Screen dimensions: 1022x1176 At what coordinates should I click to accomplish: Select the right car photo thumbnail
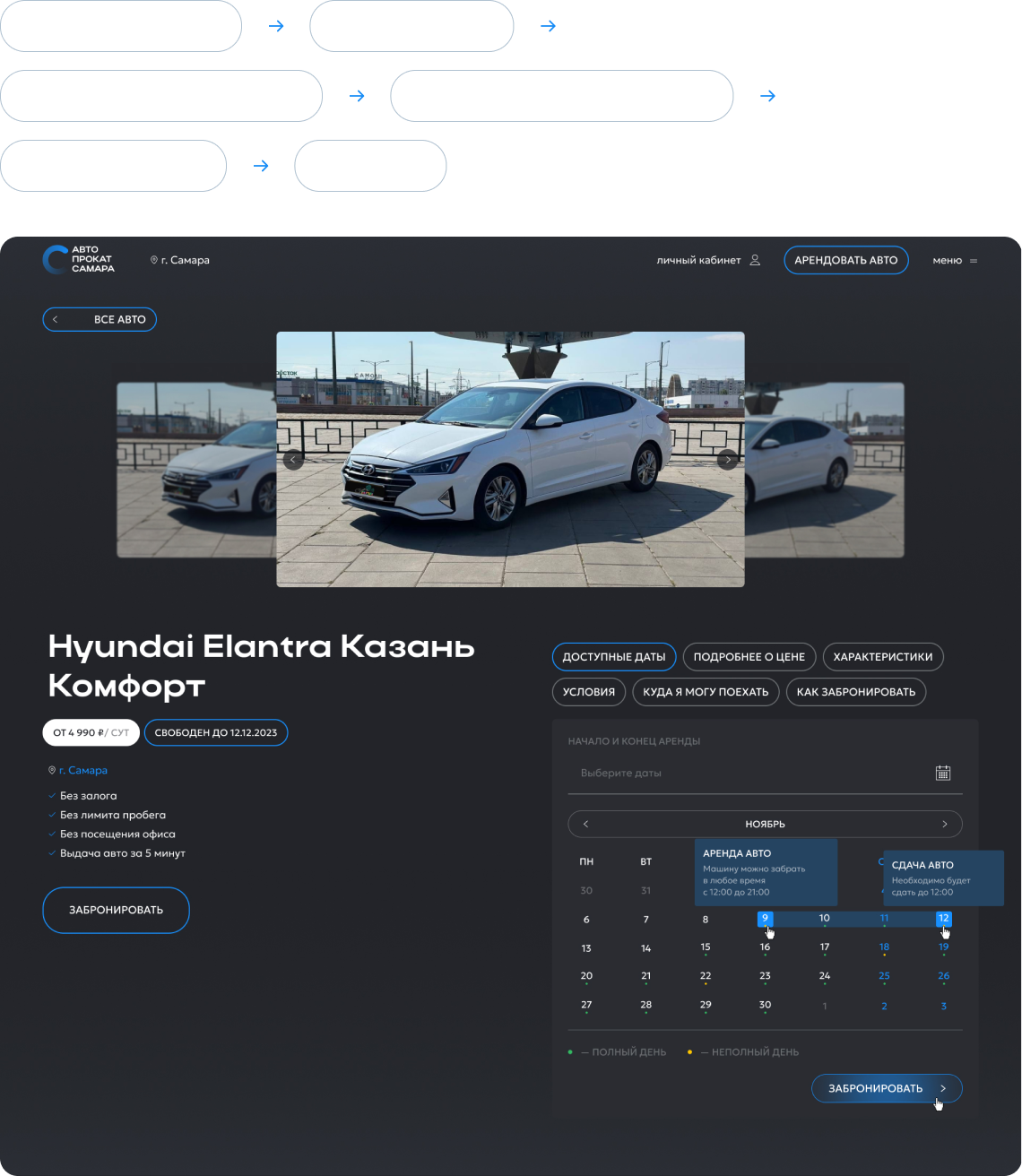point(824,470)
